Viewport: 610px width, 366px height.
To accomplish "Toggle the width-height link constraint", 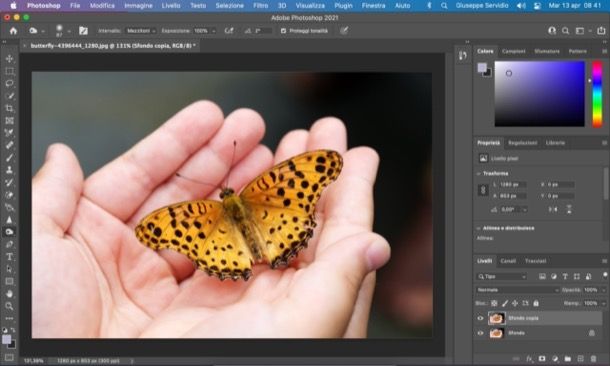I will coord(483,190).
